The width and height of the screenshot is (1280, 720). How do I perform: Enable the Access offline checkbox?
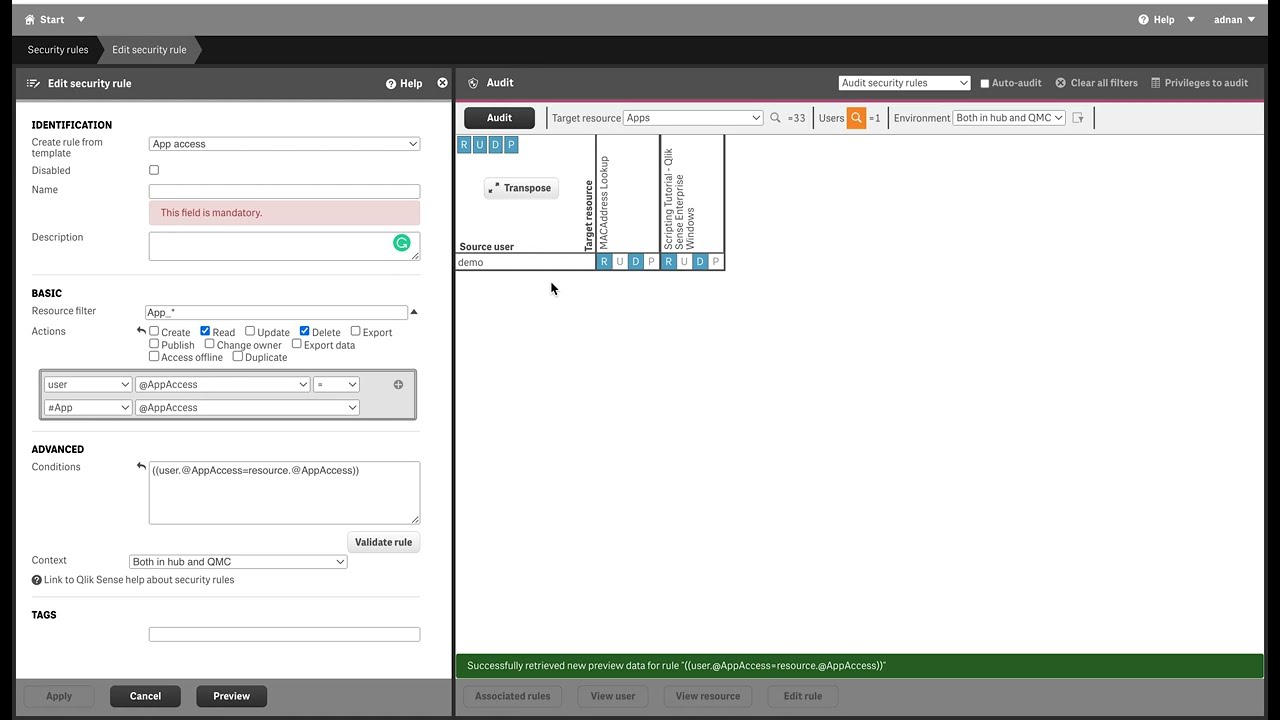coord(154,356)
